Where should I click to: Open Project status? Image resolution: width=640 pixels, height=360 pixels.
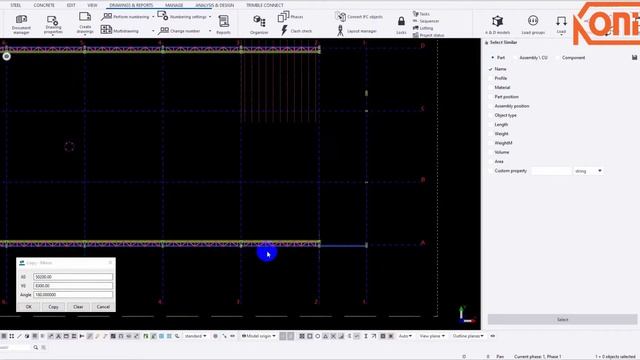(x=428, y=35)
